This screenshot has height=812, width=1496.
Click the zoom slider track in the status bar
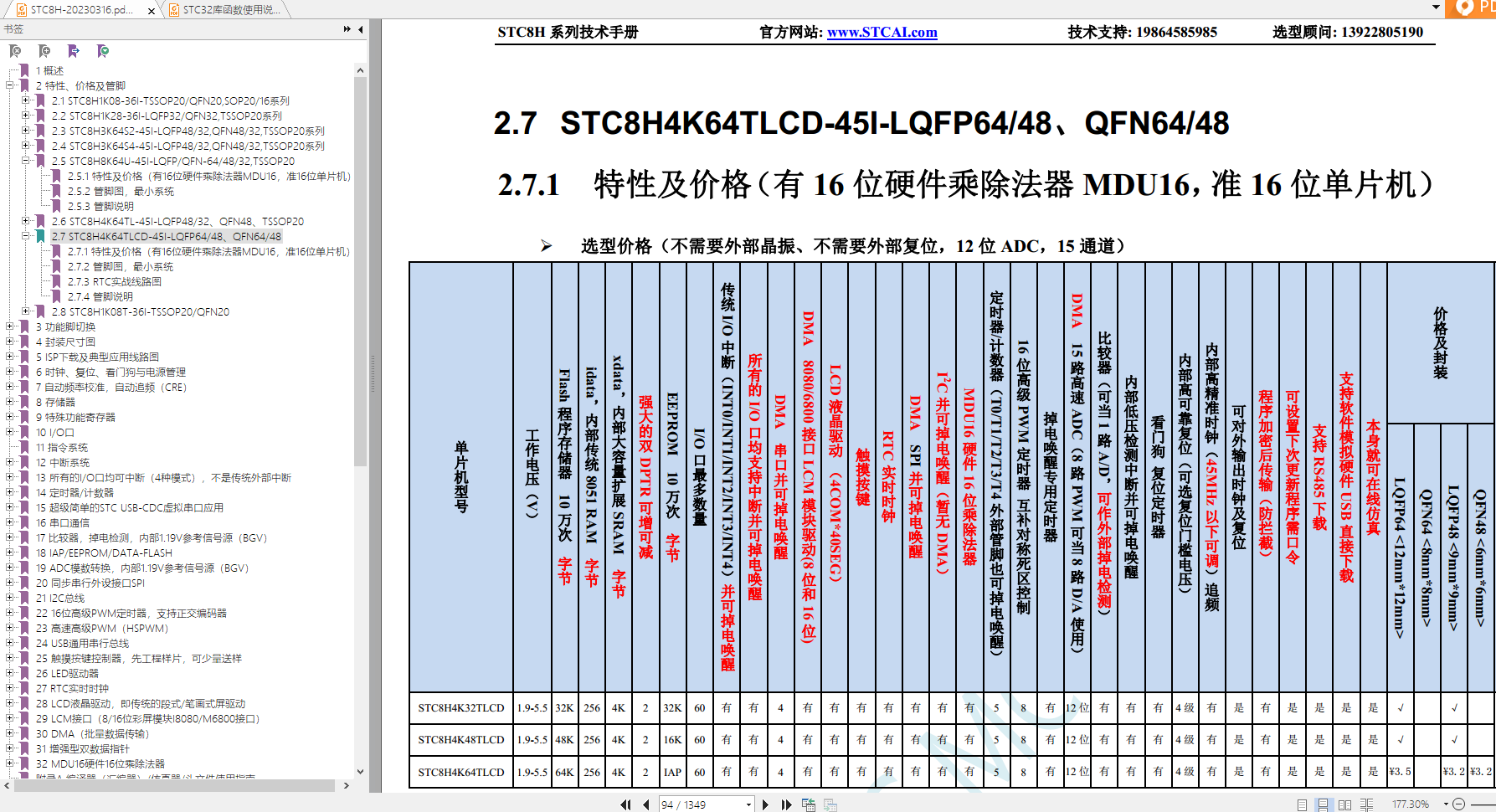coord(1482,804)
